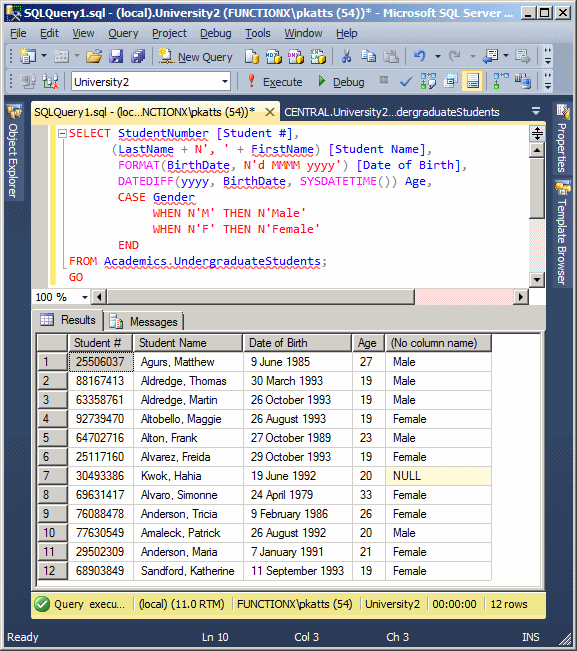Expand the active files tab list arrow
This screenshot has width=577, height=651.
(x=536, y=111)
